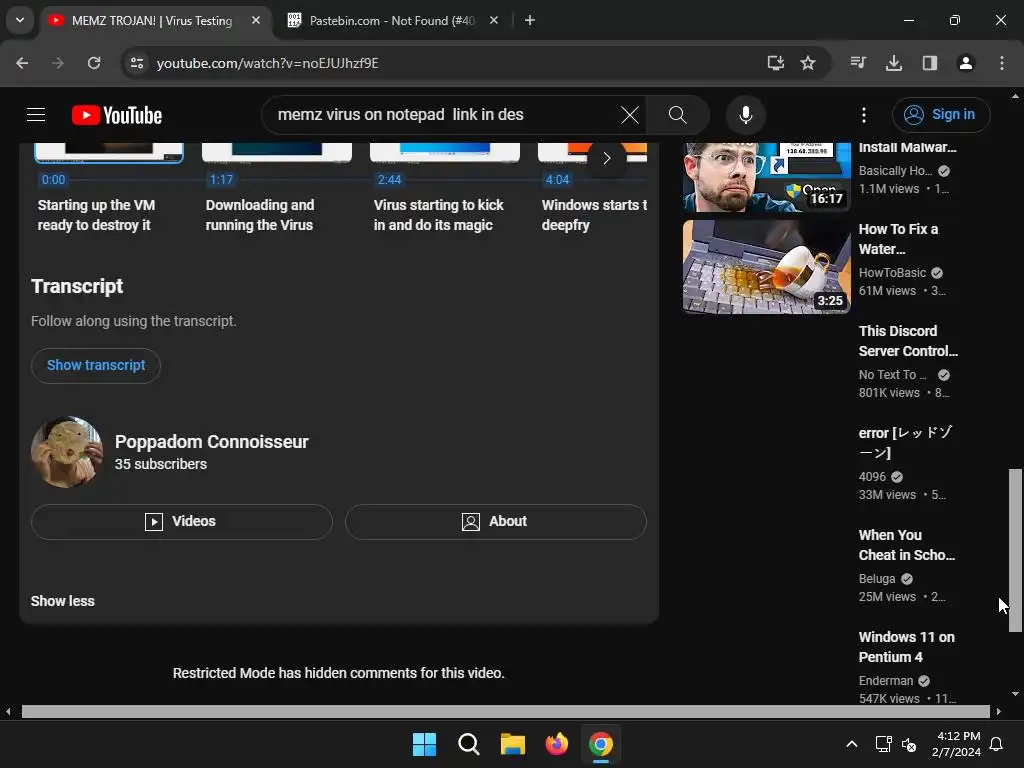Switch to Pastebin.com Not Found tab
Viewport: 1024px width, 768px height.
pos(392,21)
